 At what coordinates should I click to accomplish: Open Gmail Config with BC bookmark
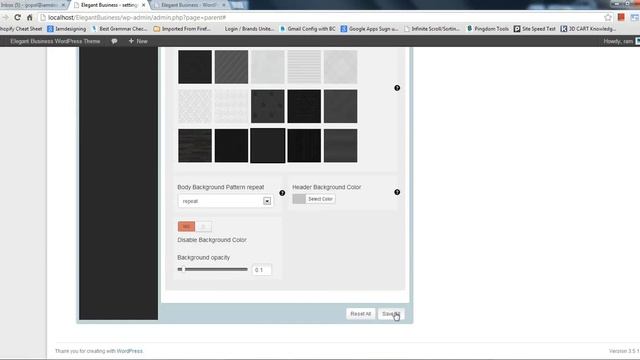coord(307,29)
